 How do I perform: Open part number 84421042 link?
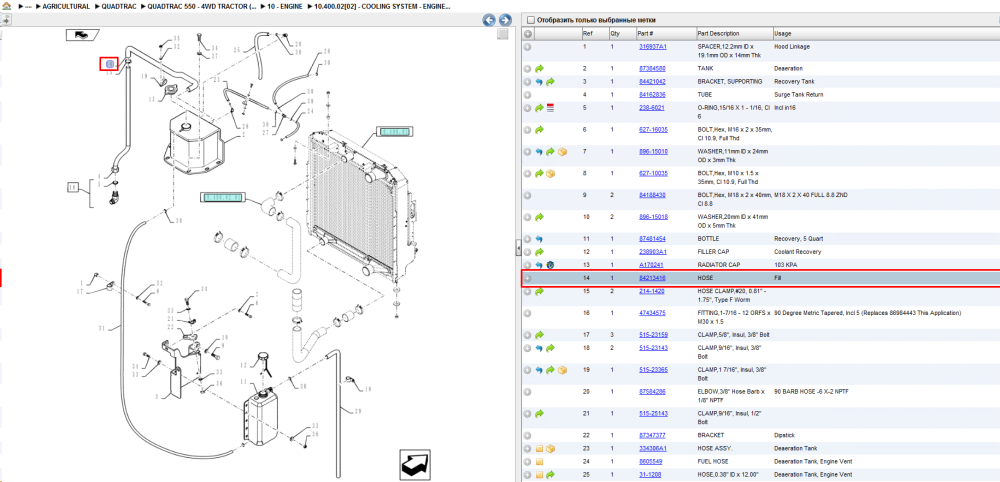tap(653, 82)
